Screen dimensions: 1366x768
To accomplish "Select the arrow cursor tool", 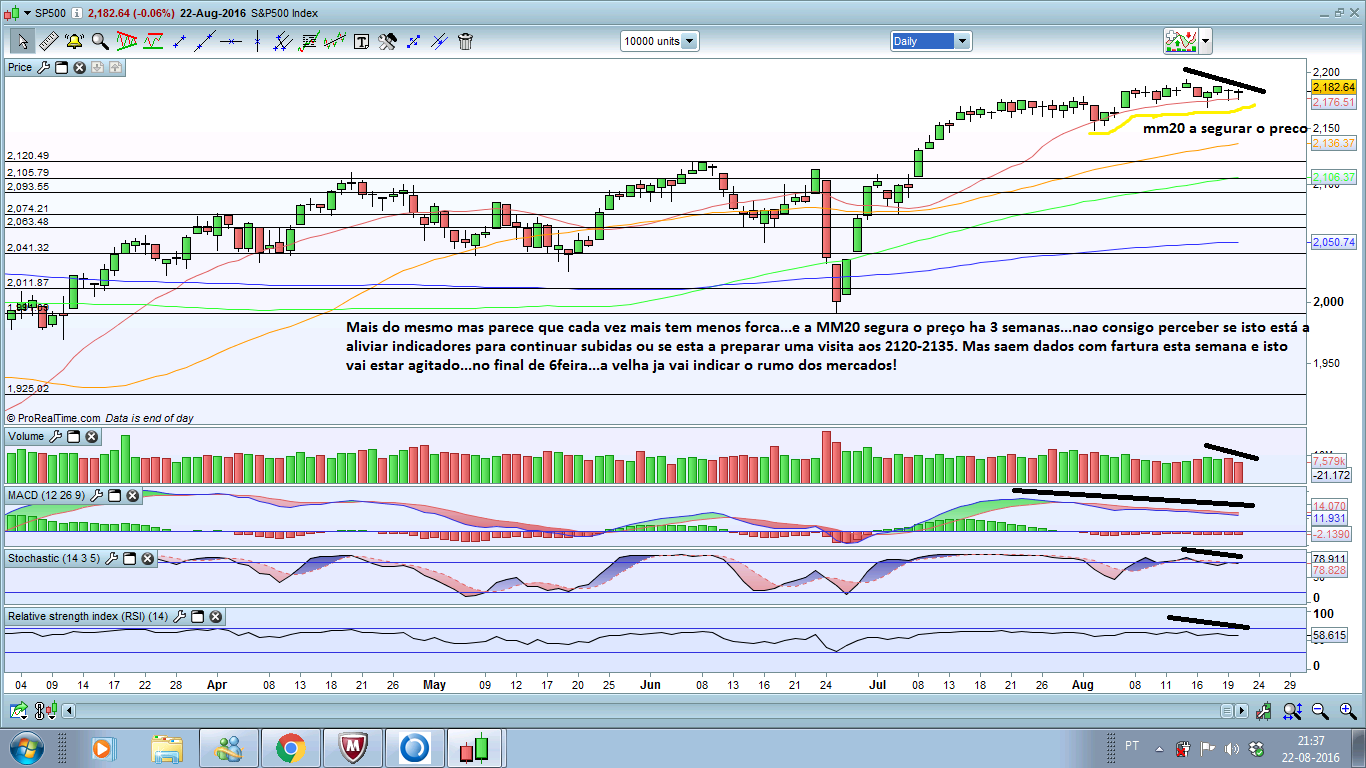I will coord(22,41).
